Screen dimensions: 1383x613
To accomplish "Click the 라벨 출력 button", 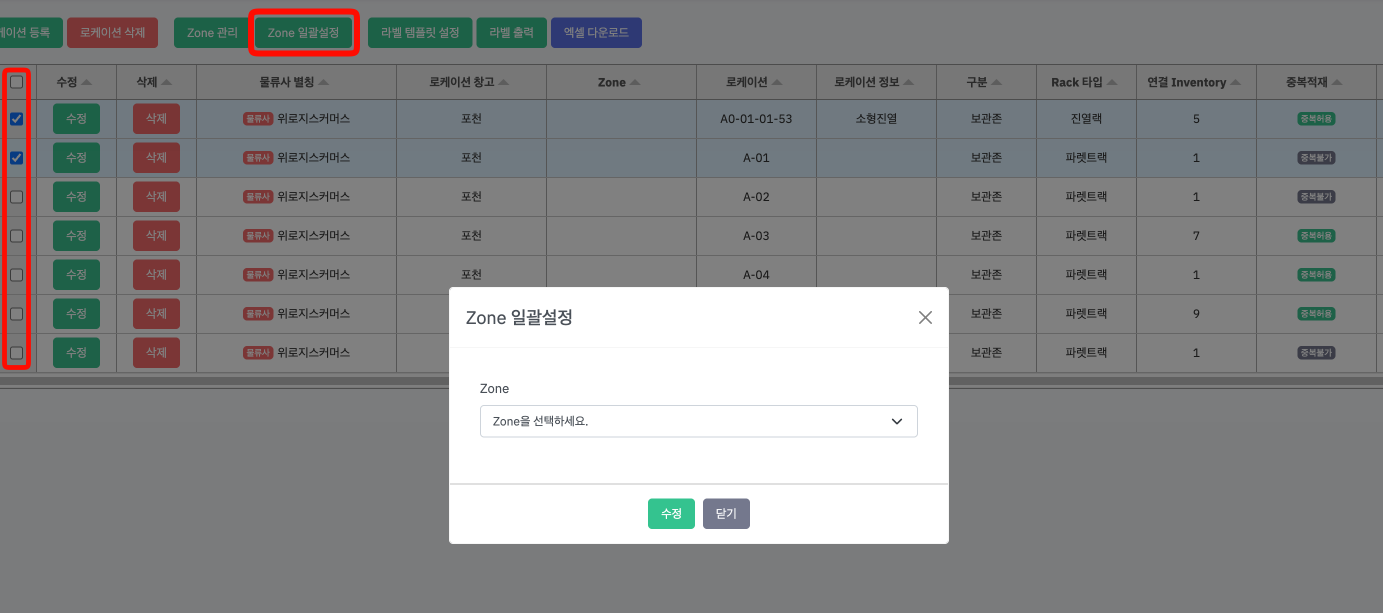I will tap(512, 33).
